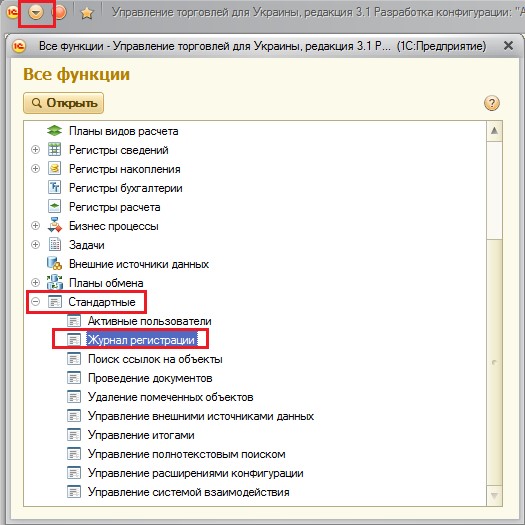Expand the Планы обмена node
The width and height of the screenshot is (525, 525).
click(35, 283)
